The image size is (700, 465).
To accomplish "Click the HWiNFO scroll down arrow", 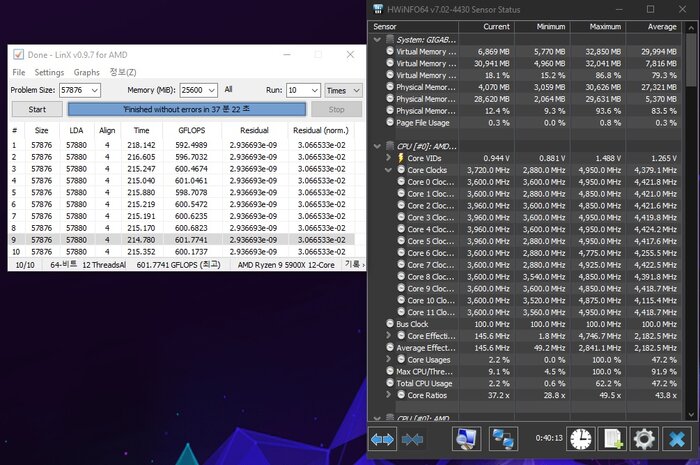I will click(691, 415).
